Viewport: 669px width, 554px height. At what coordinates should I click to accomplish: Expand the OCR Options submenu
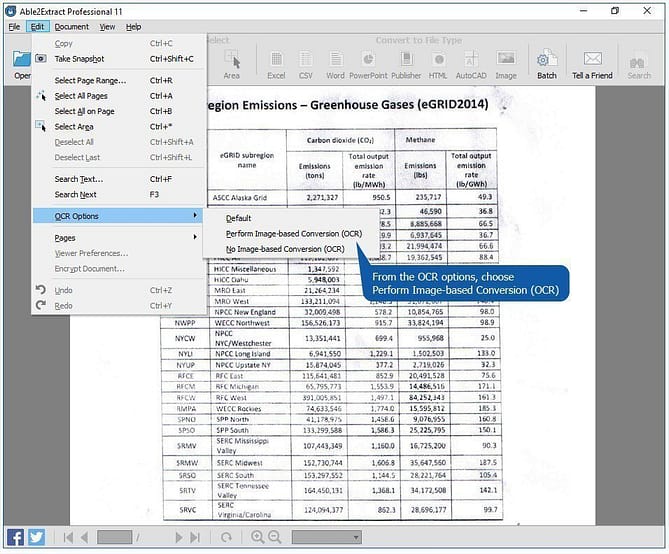pos(119,216)
